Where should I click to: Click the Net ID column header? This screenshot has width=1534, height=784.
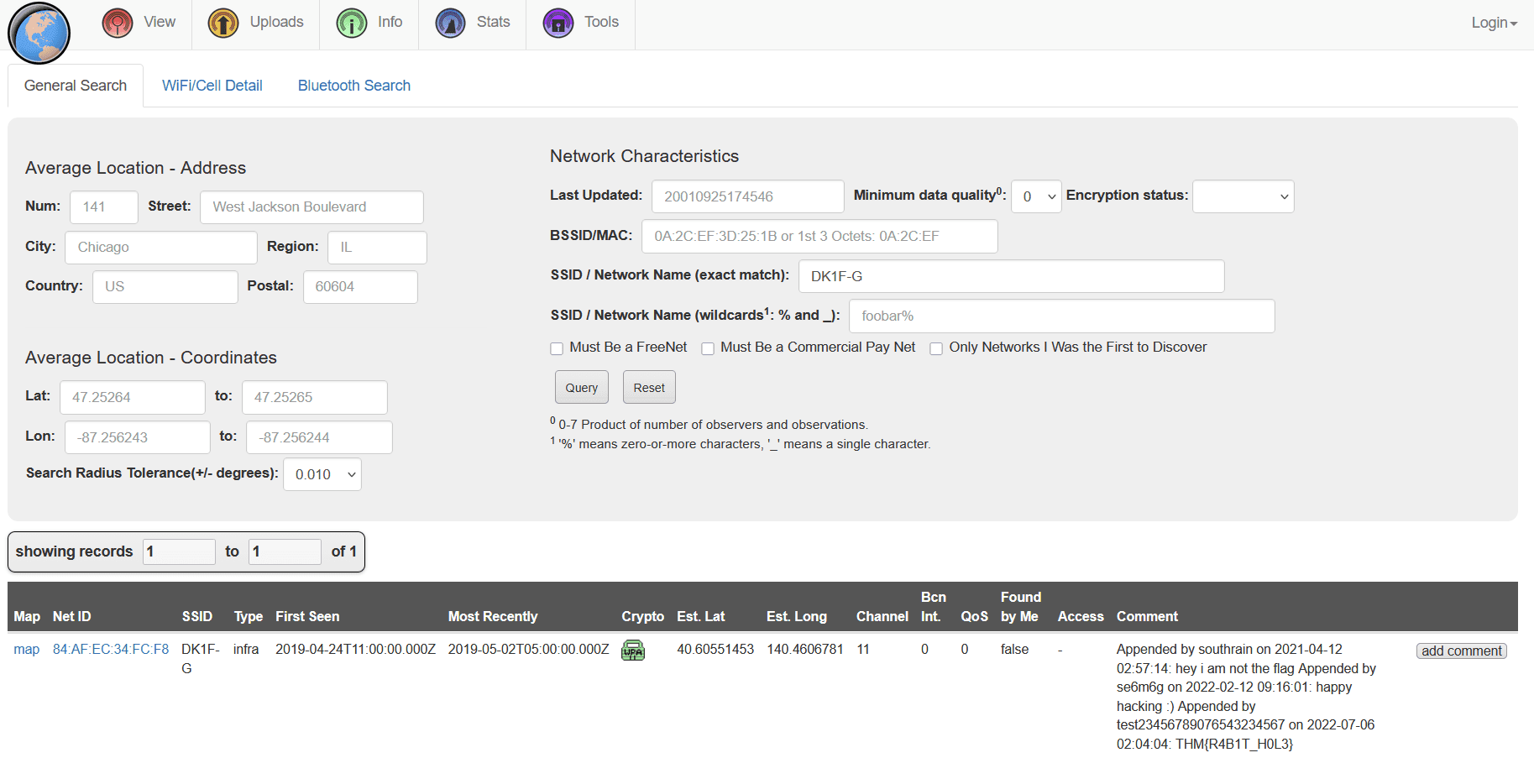72,617
